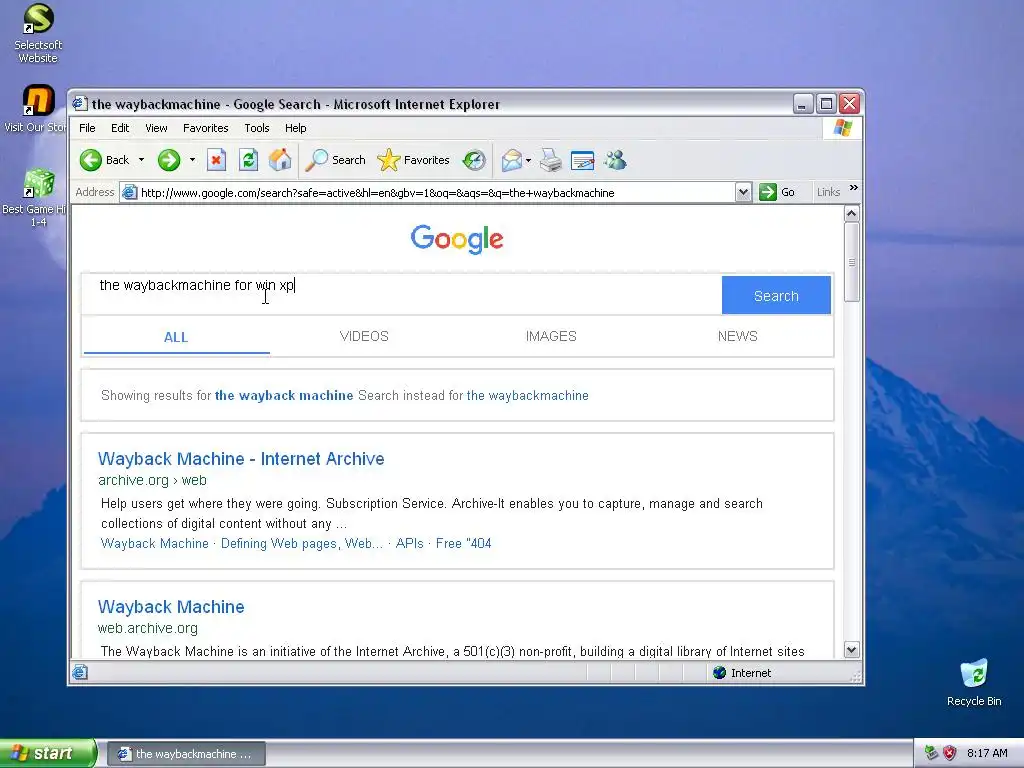The height and width of the screenshot is (768, 1024).
Task: Open the APIs sublink
Action: (409, 543)
